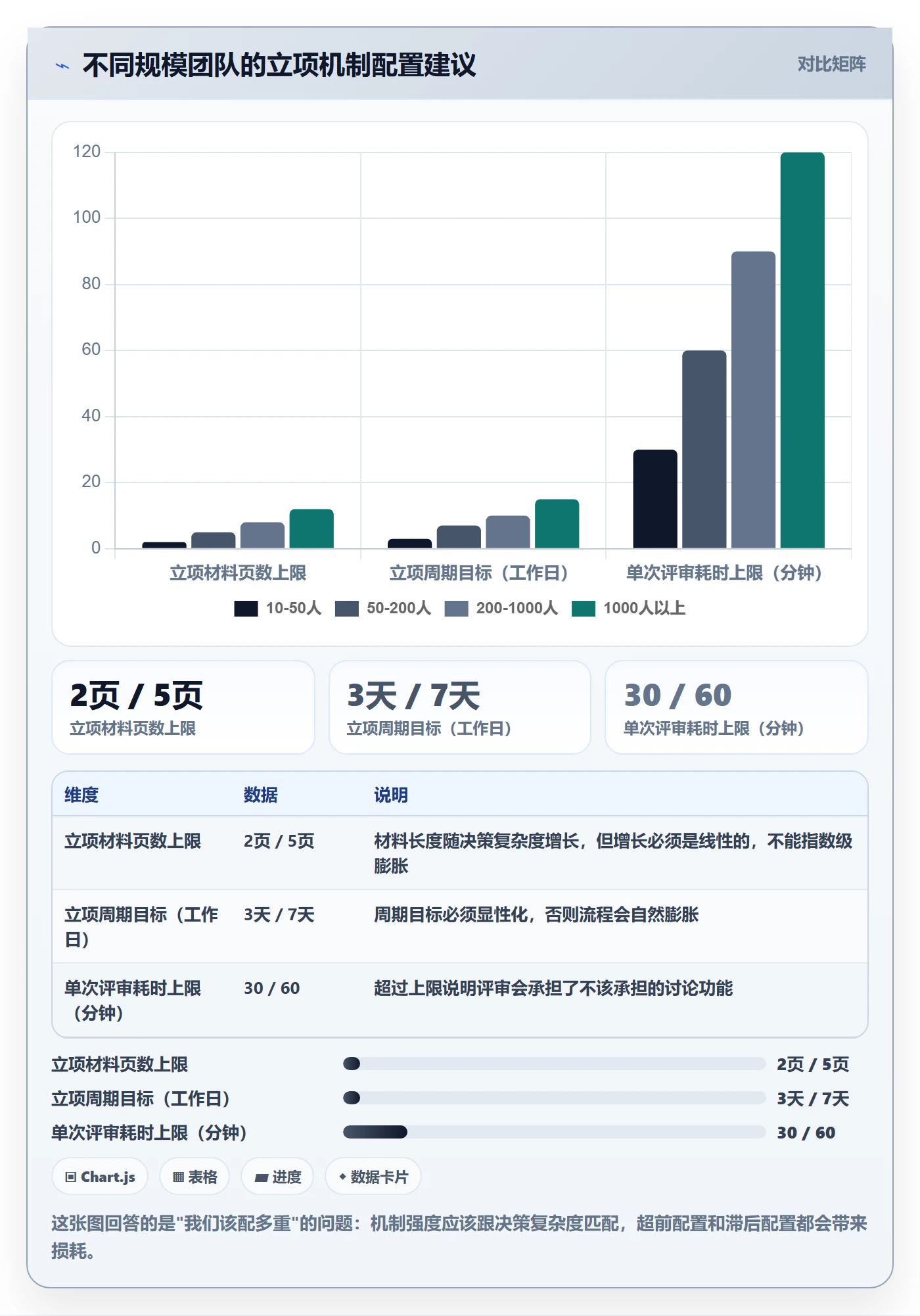Click the 单次评审耗时上限 progress bar
The height and width of the screenshot is (1316, 920).
554,1132
